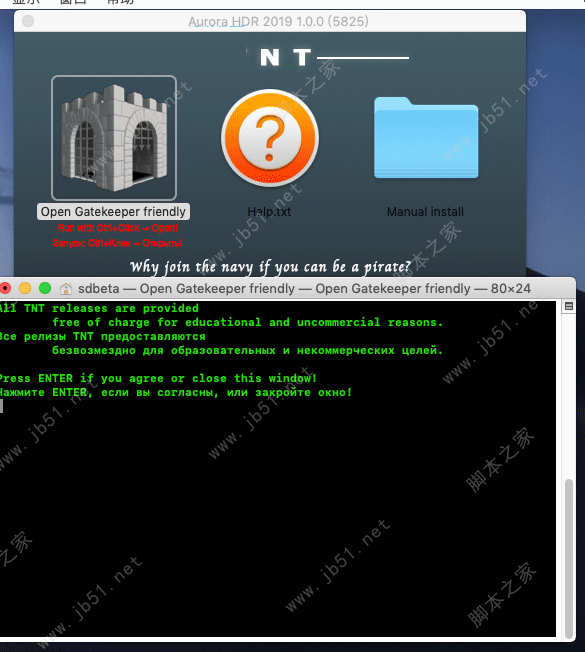Select the Open Gatekeeper friendly label
This screenshot has height=652, width=585.
[x=113, y=212]
